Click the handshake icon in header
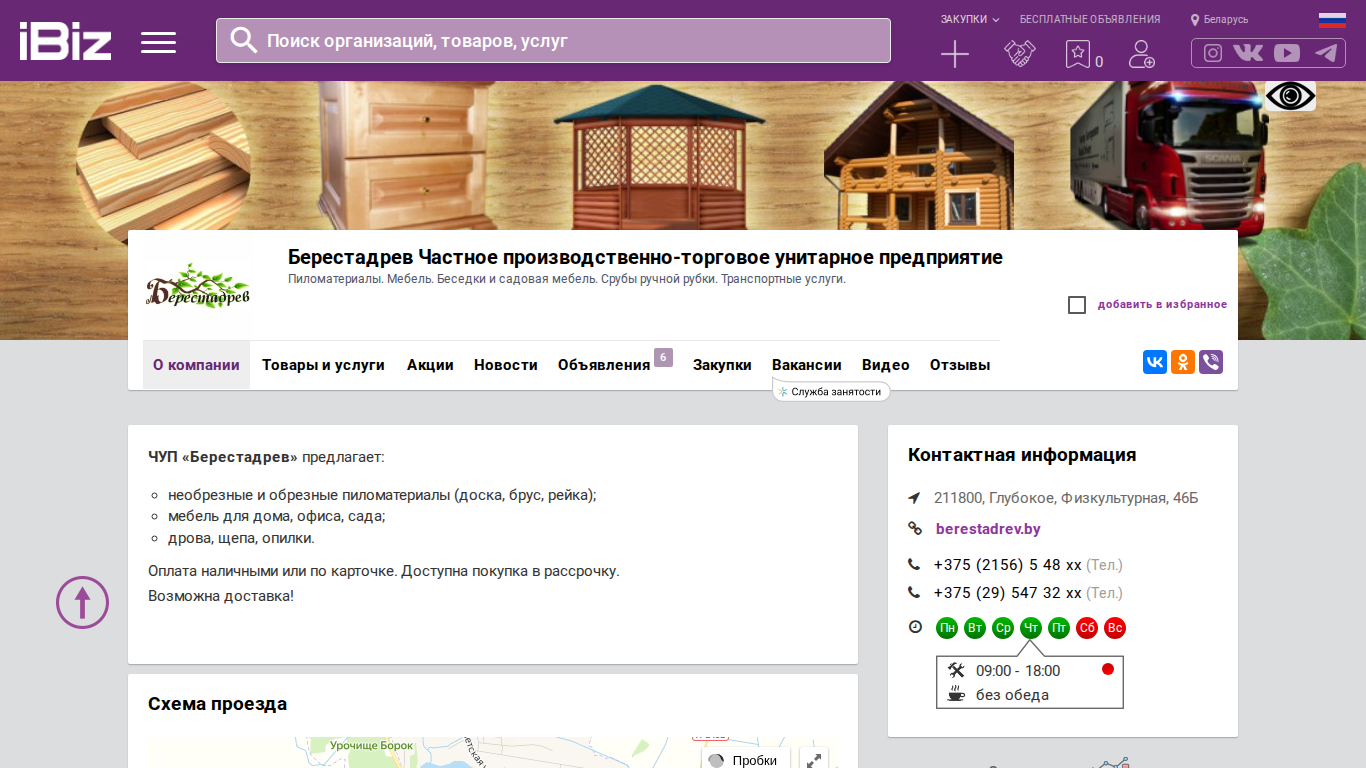 click(1020, 54)
